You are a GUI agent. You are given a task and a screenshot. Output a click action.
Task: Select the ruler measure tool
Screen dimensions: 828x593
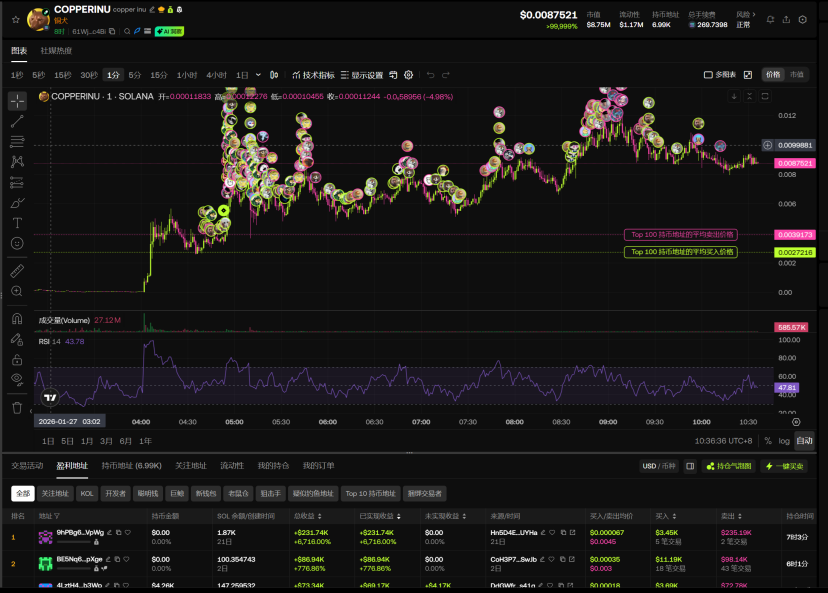click(x=17, y=271)
